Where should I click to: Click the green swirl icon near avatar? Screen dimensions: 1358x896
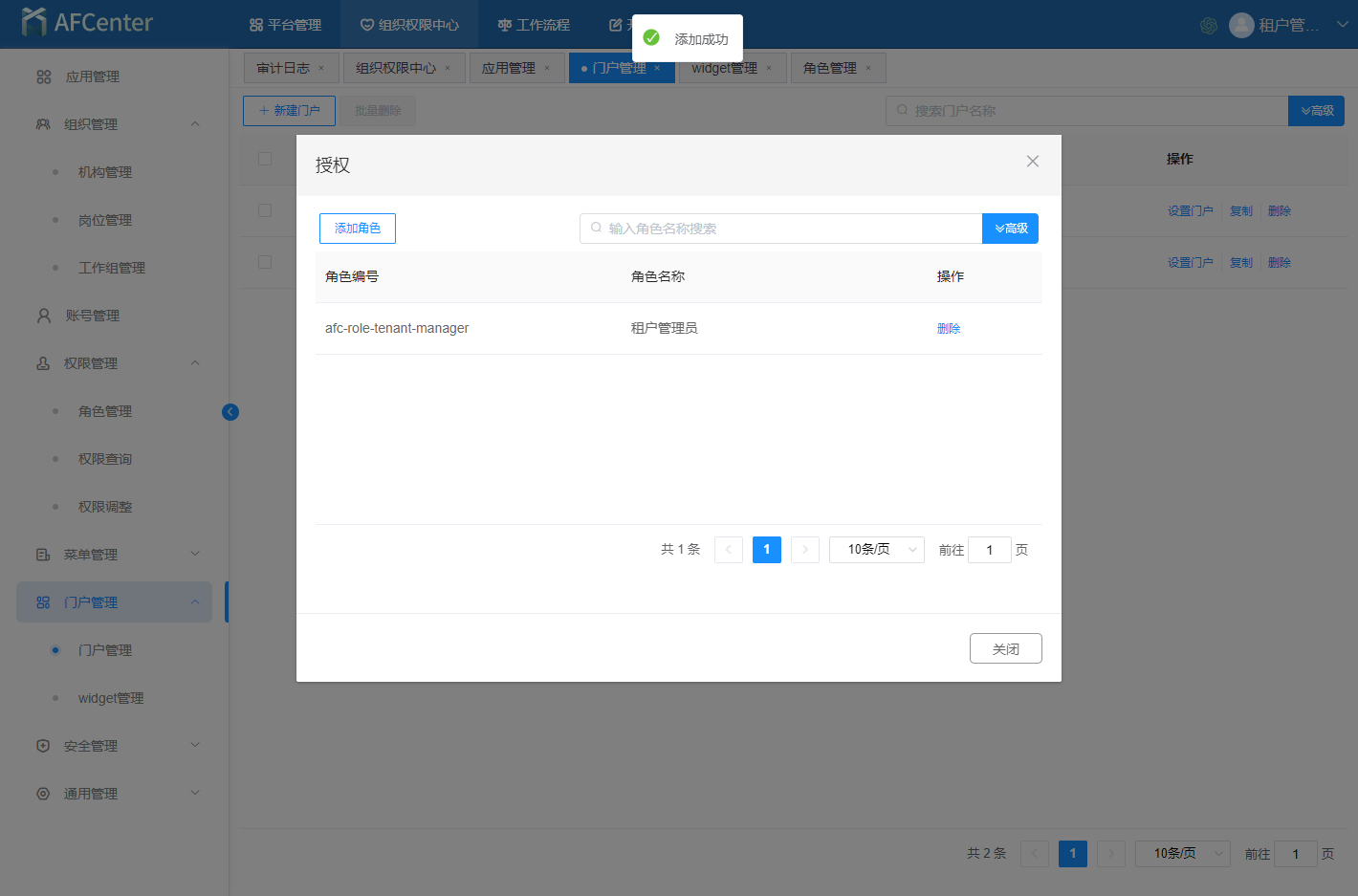pyautogui.click(x=1209, y=26)
